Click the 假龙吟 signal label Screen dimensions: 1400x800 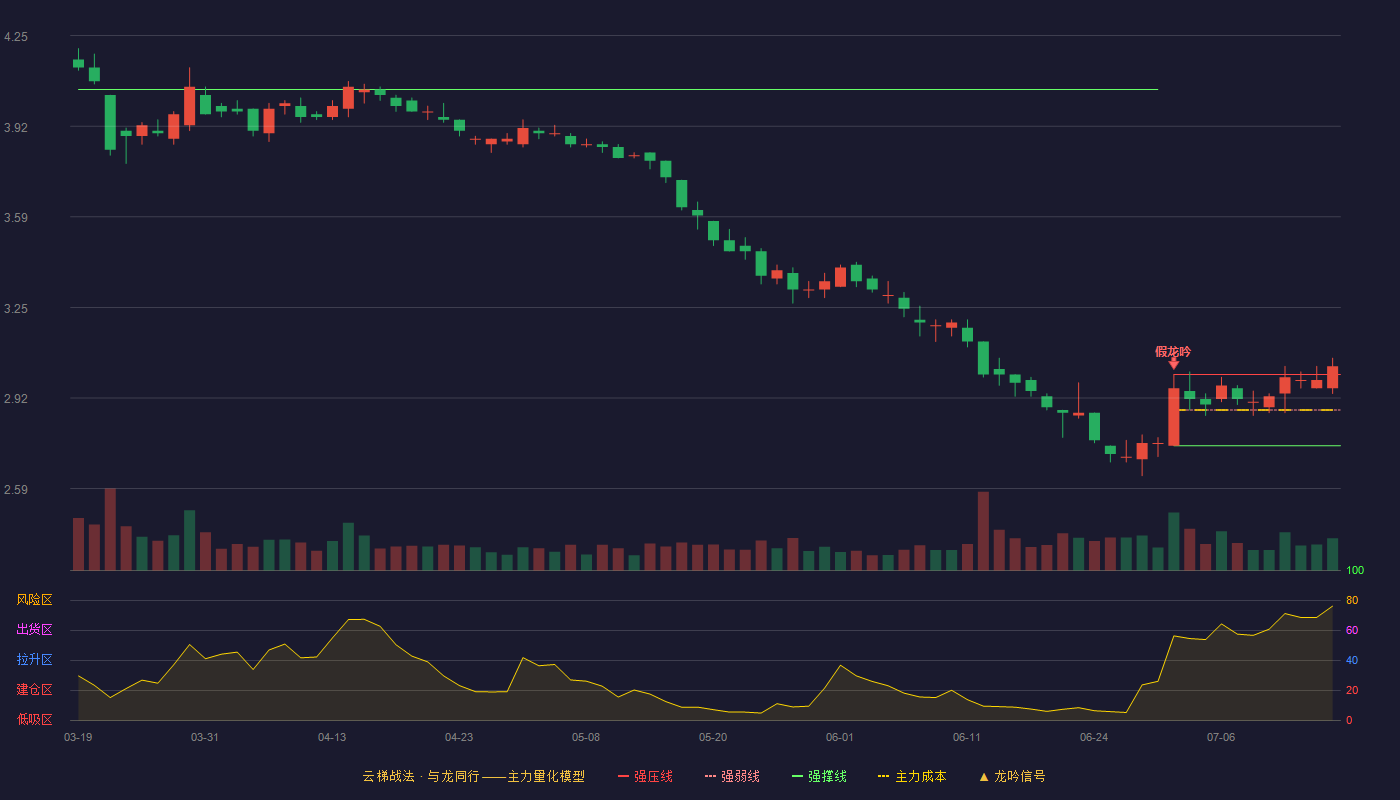point(1173,351)
